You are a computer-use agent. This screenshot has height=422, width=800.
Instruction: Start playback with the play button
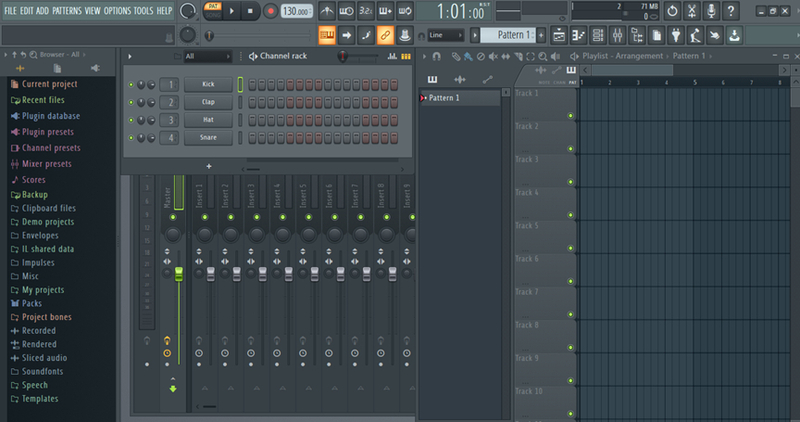point(231,11)
